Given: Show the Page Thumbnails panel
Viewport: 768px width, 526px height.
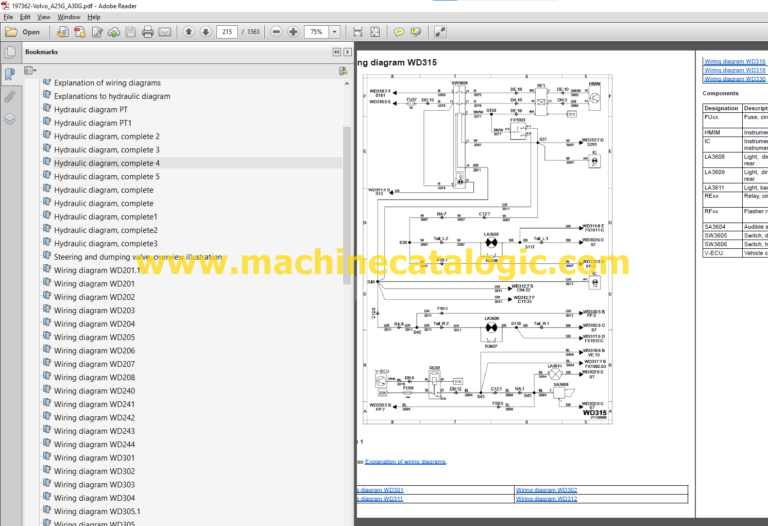Looking at the screenshot, I should (10, 52).
